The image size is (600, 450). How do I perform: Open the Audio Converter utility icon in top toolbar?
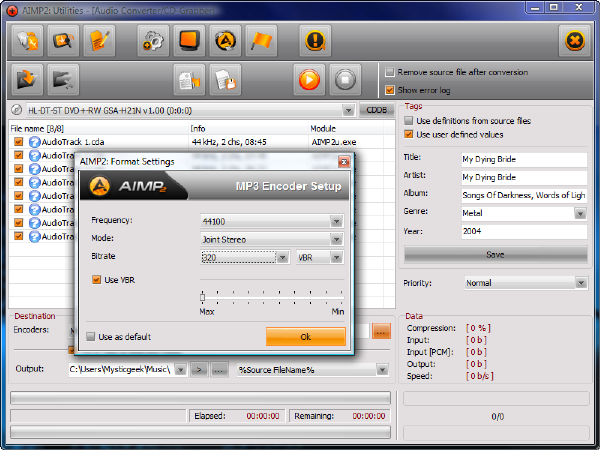27,41
